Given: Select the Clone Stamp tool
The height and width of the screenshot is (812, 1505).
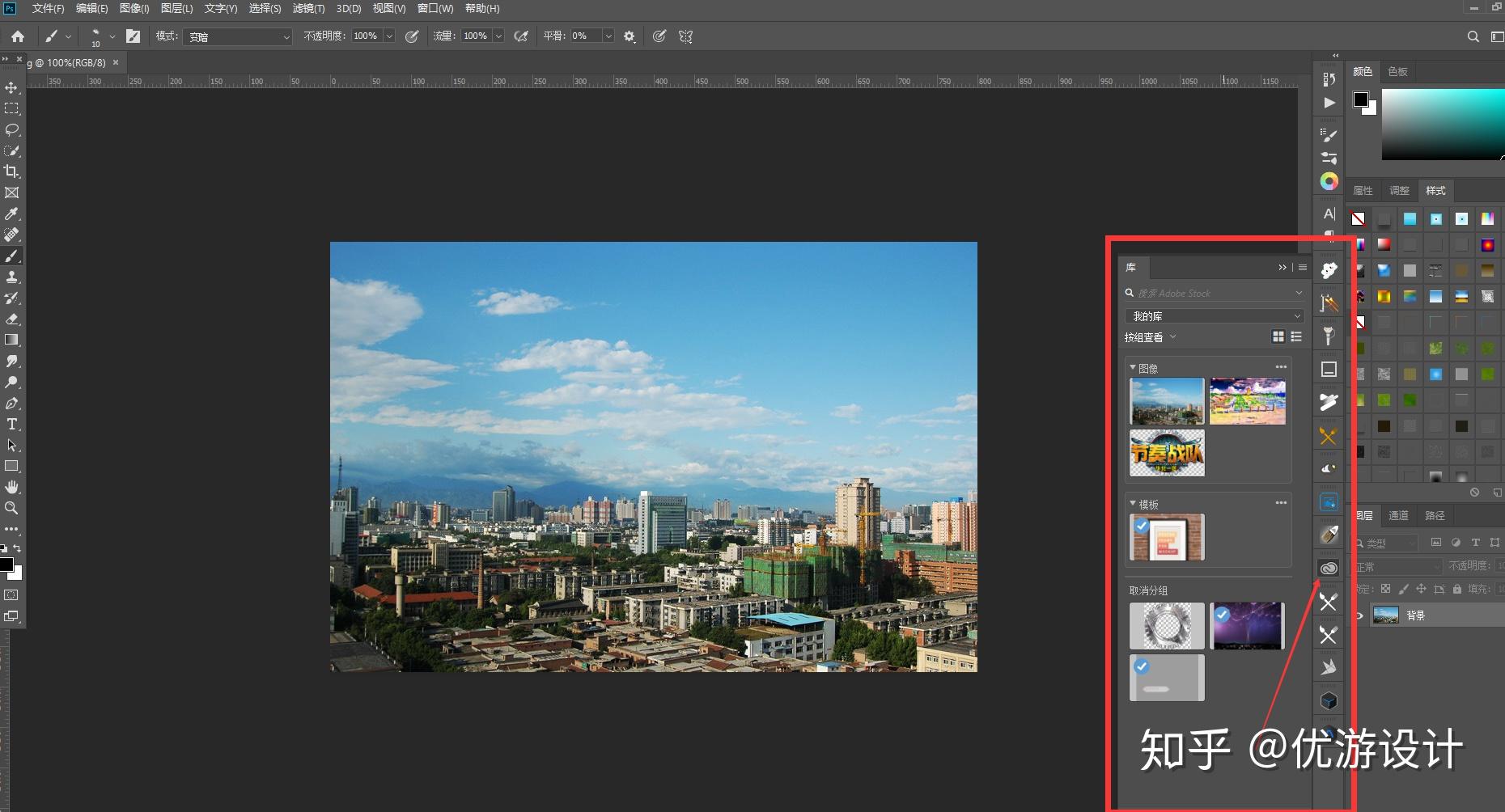Looking at the screenshot, I should [11, 277].
